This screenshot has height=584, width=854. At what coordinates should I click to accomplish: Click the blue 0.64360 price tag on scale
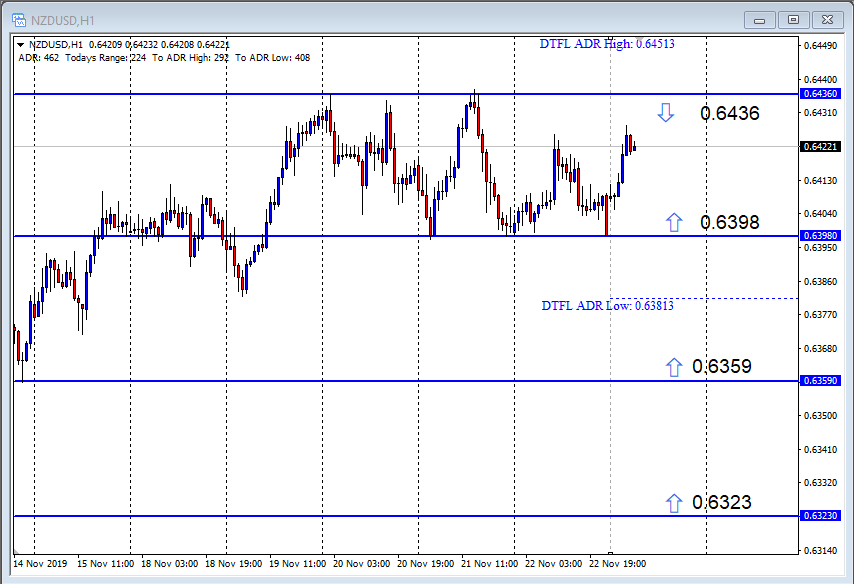[x=820, y=94]
